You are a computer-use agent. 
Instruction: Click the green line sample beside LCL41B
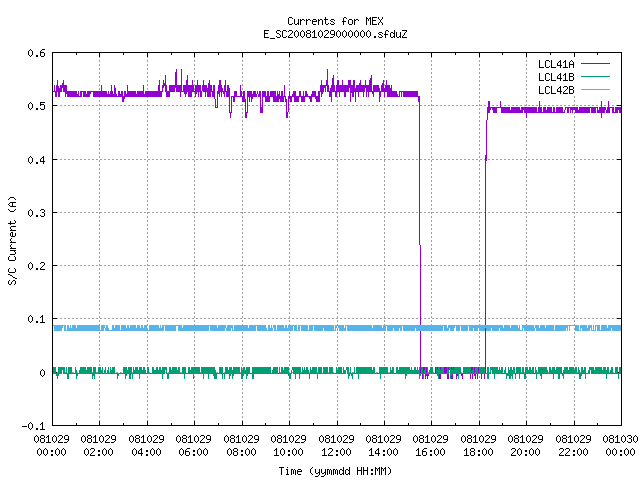(x=596, y=77)
